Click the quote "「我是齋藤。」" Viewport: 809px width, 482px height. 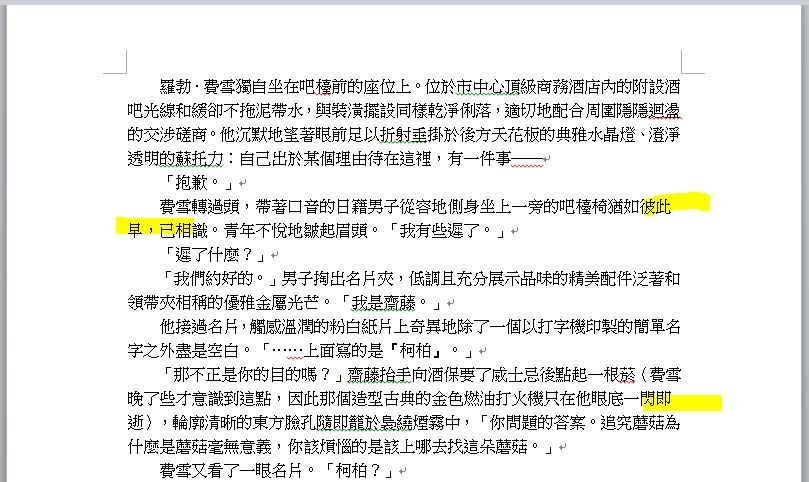392,302
